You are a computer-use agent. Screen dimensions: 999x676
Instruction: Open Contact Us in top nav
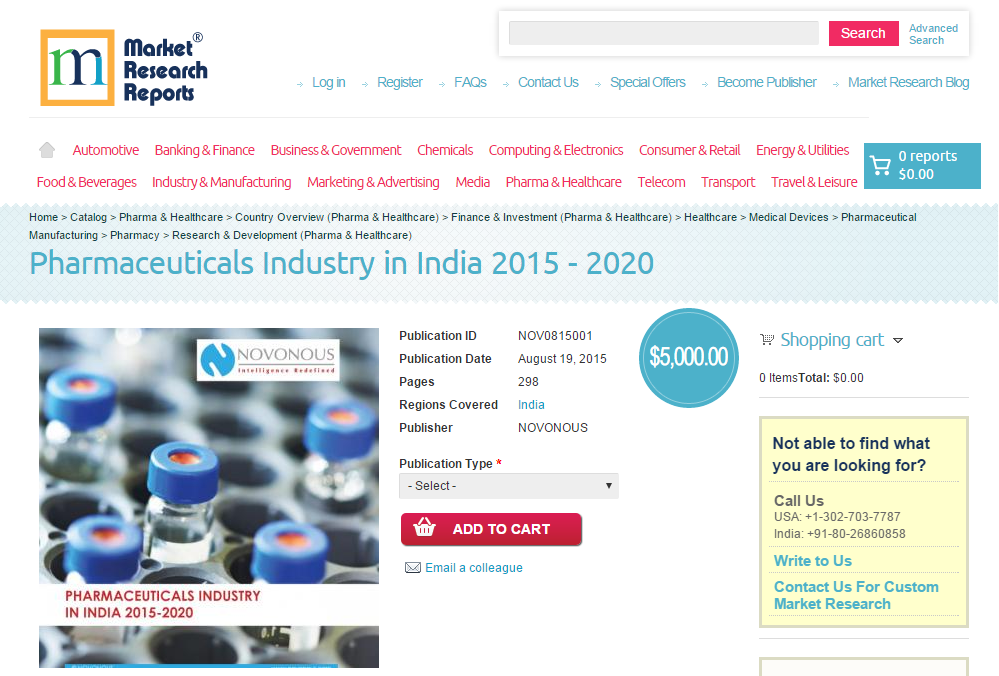(548, 83)
